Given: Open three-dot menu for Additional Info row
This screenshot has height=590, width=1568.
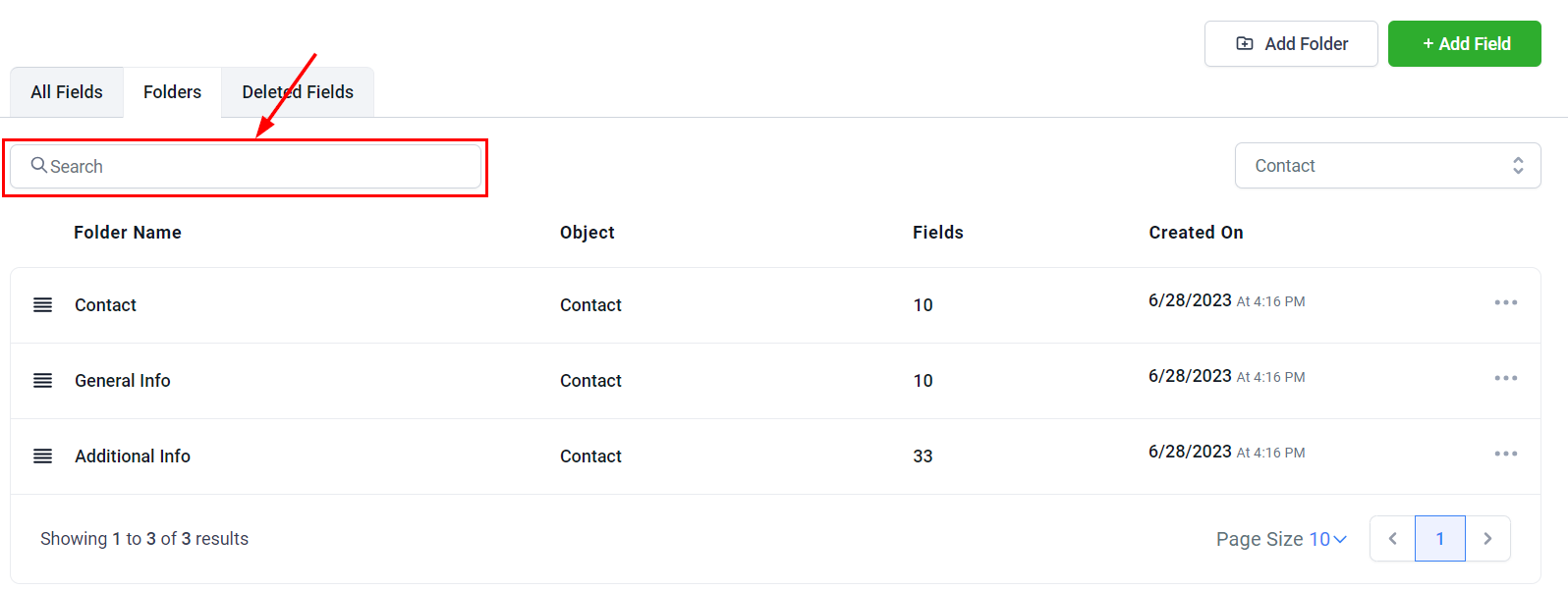Looking at the screenshot, I should 1505,454.
